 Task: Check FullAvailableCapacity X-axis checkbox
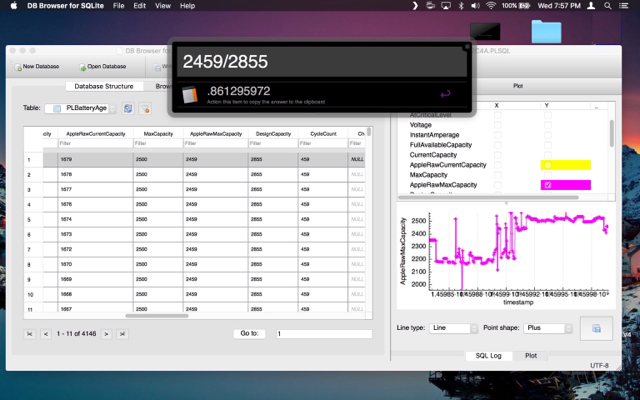[x=498, y=145]
